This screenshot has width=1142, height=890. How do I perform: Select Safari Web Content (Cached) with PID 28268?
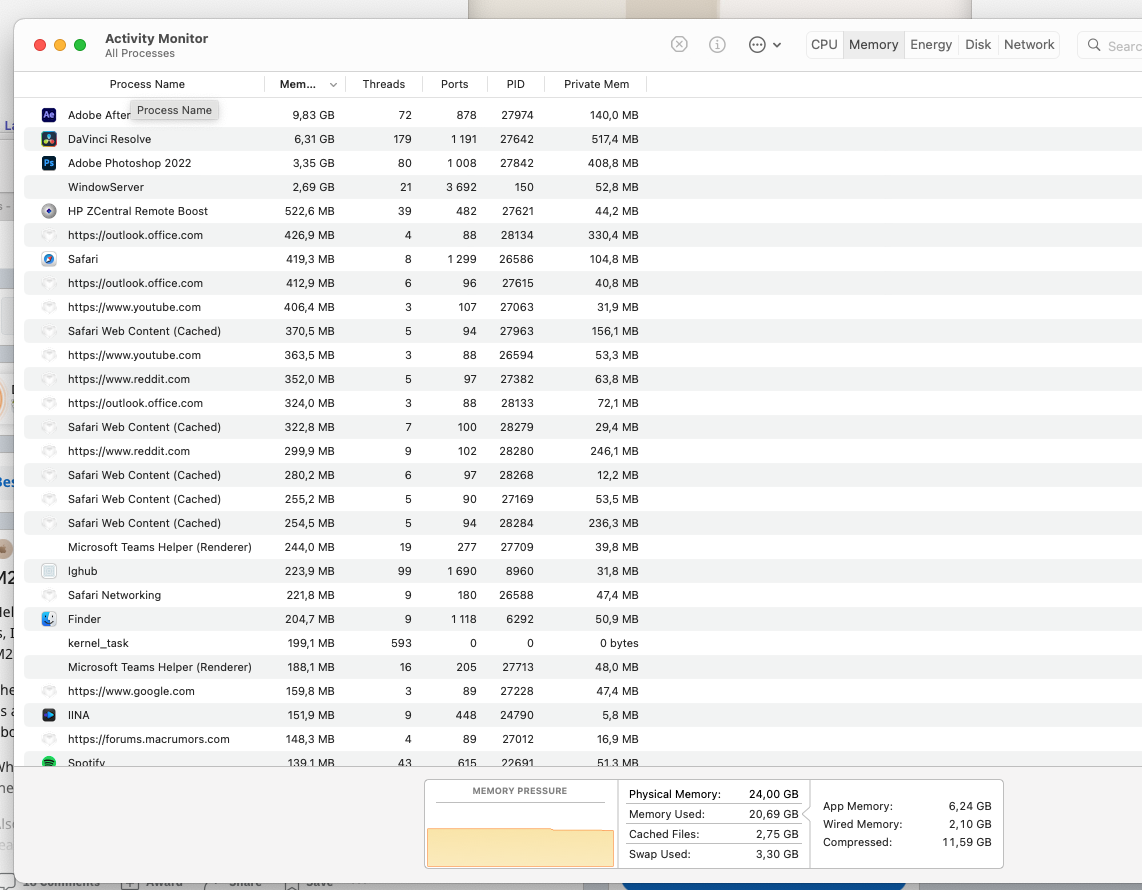(583, 475)
